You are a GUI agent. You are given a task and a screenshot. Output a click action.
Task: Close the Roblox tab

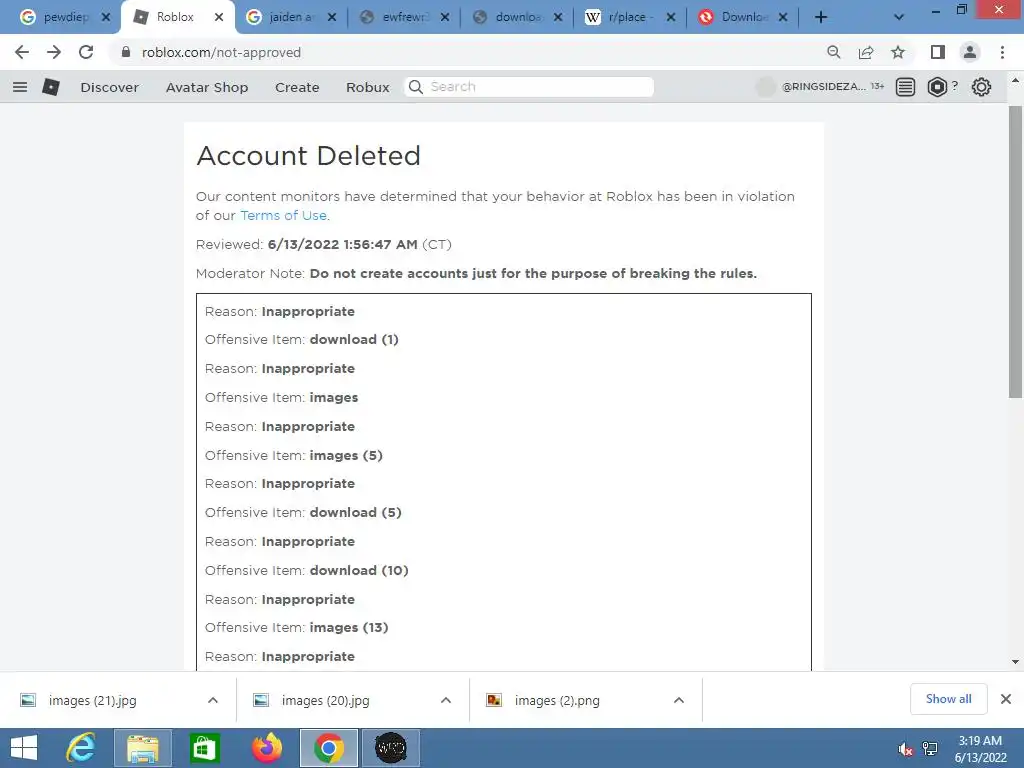pos(219,17)
